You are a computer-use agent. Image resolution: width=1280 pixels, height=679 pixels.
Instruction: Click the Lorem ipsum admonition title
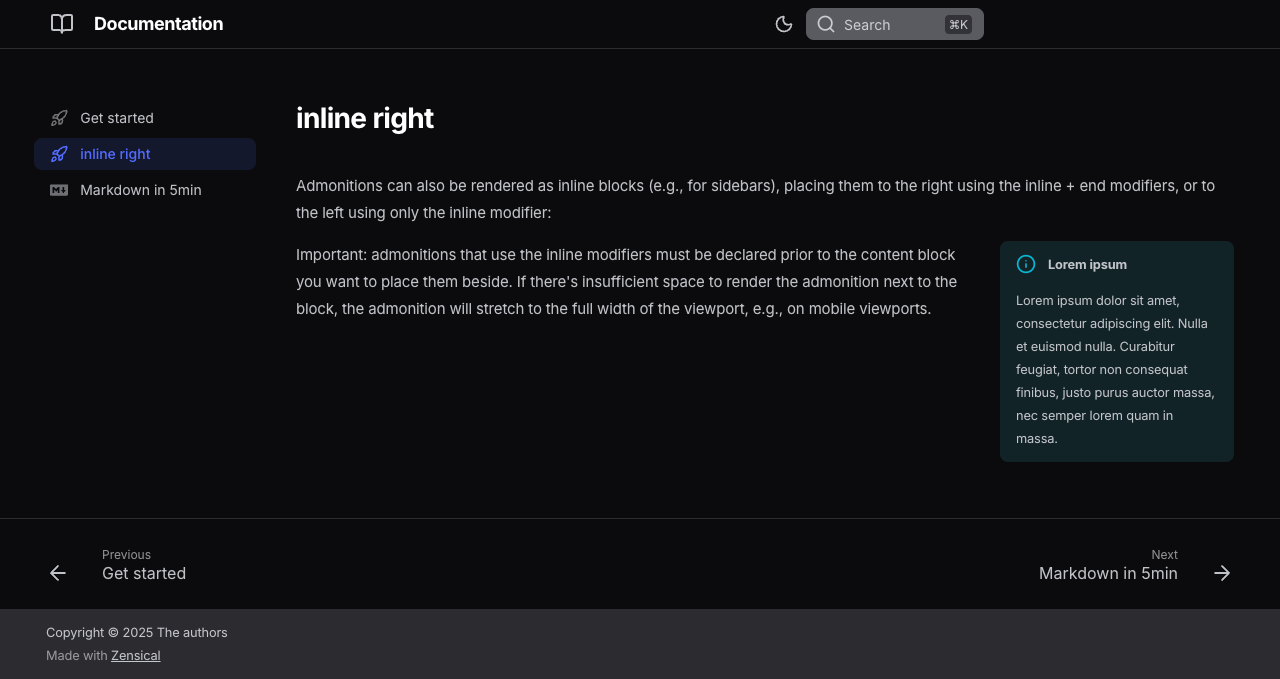tap(1087, 265)
